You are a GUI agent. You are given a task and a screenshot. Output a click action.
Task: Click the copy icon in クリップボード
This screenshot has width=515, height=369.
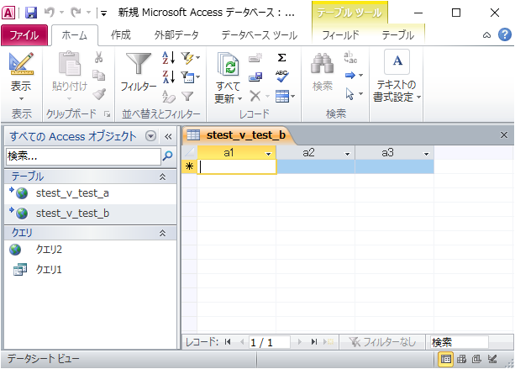pos(99,75)
